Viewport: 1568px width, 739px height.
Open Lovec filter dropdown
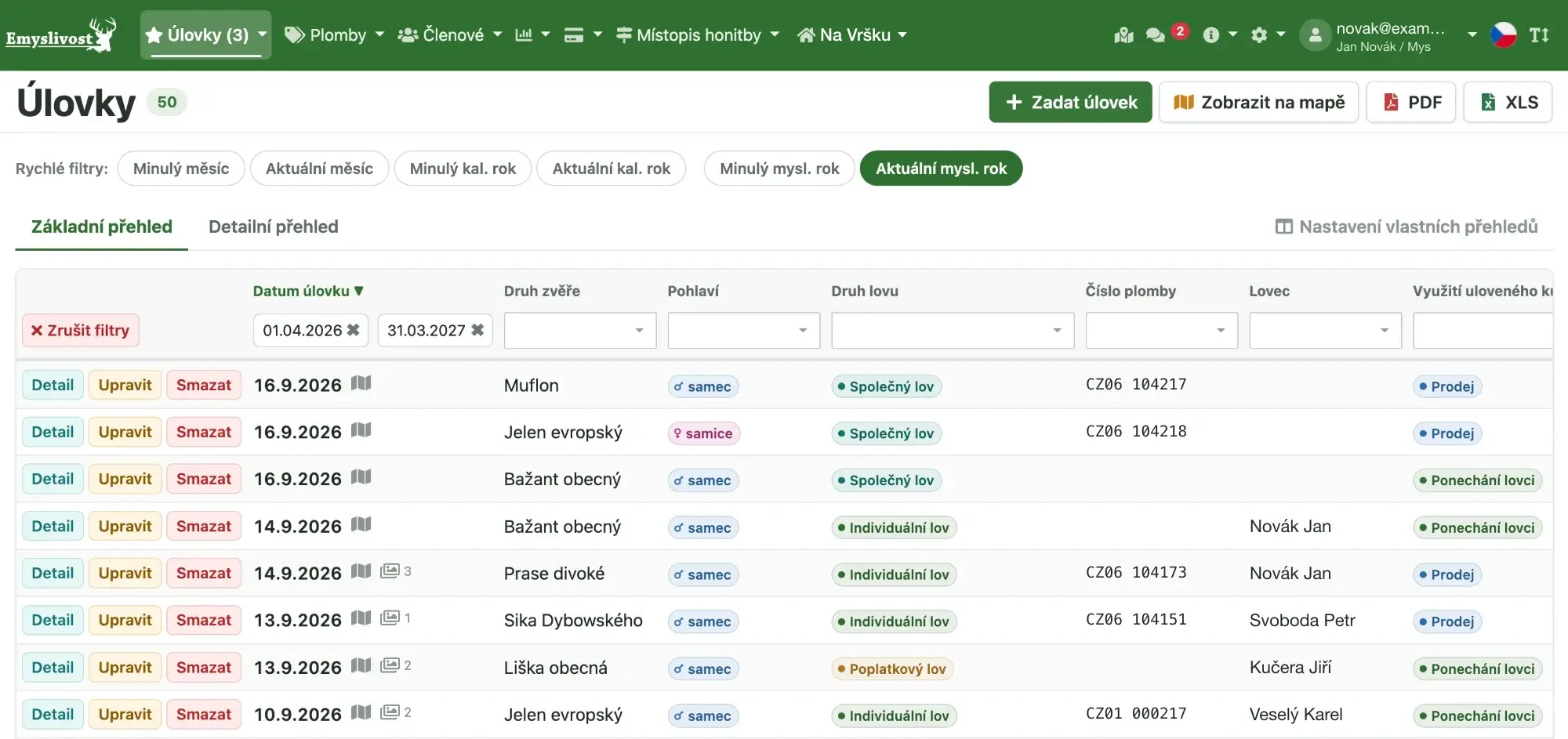coord(1326,330)
